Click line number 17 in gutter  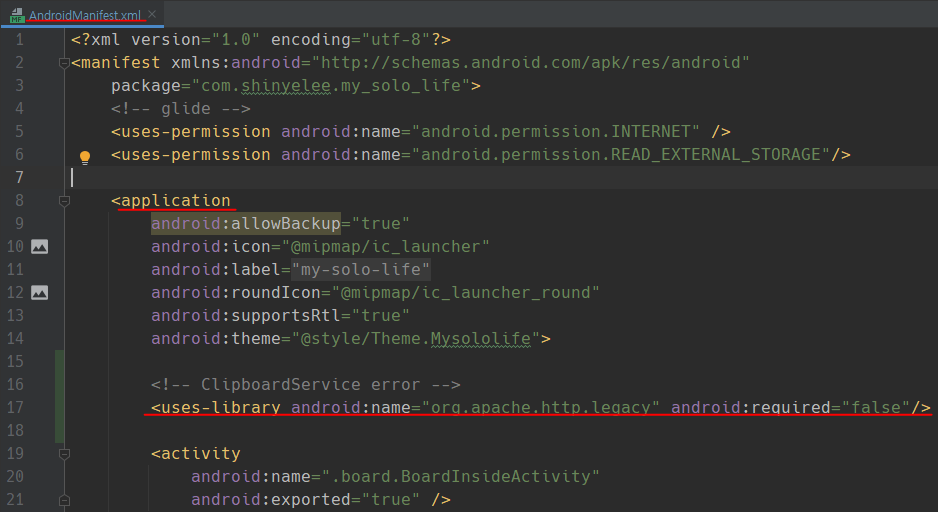coord(16,407)
